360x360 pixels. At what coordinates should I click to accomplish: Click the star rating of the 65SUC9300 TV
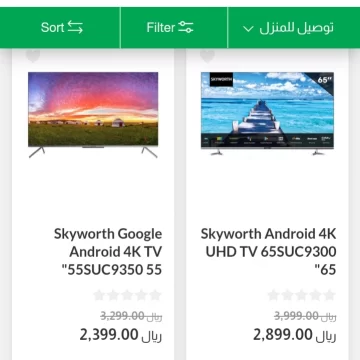[301, 295]
